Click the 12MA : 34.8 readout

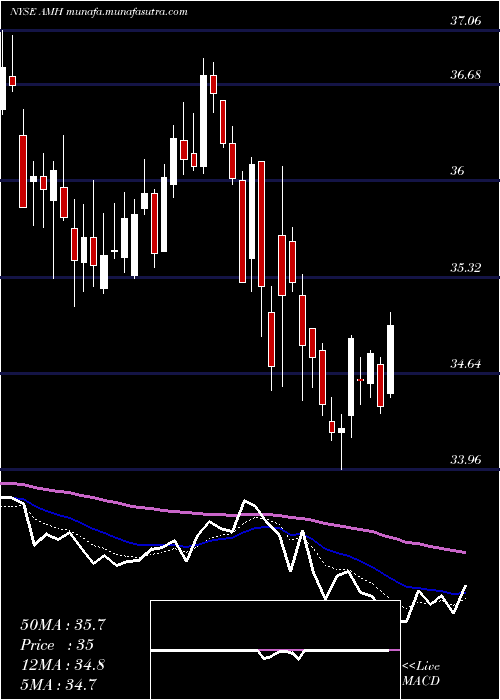tap(62, 665)
